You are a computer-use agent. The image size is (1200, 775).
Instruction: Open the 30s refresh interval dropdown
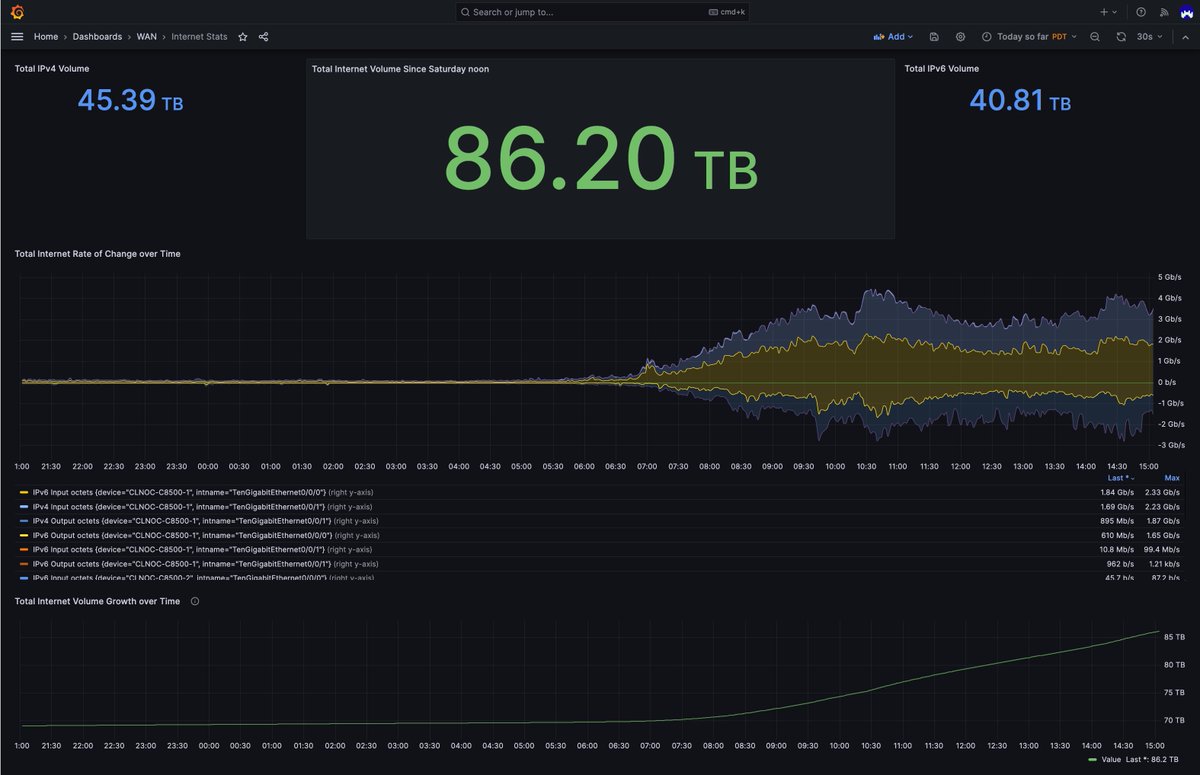coord(1150,36)
